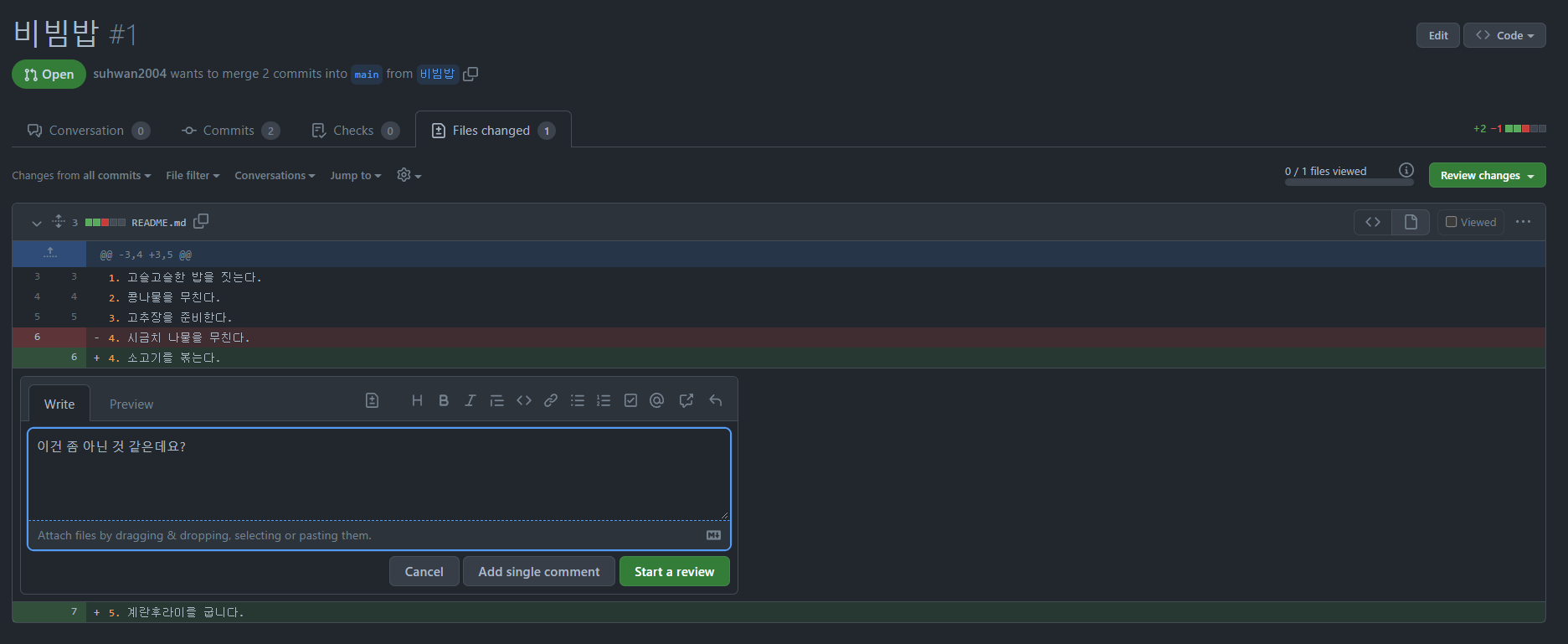Viewport: 1568px width, 644px height.
Task: Open the suhwan2004 profile link
Action: pos(130,74)
